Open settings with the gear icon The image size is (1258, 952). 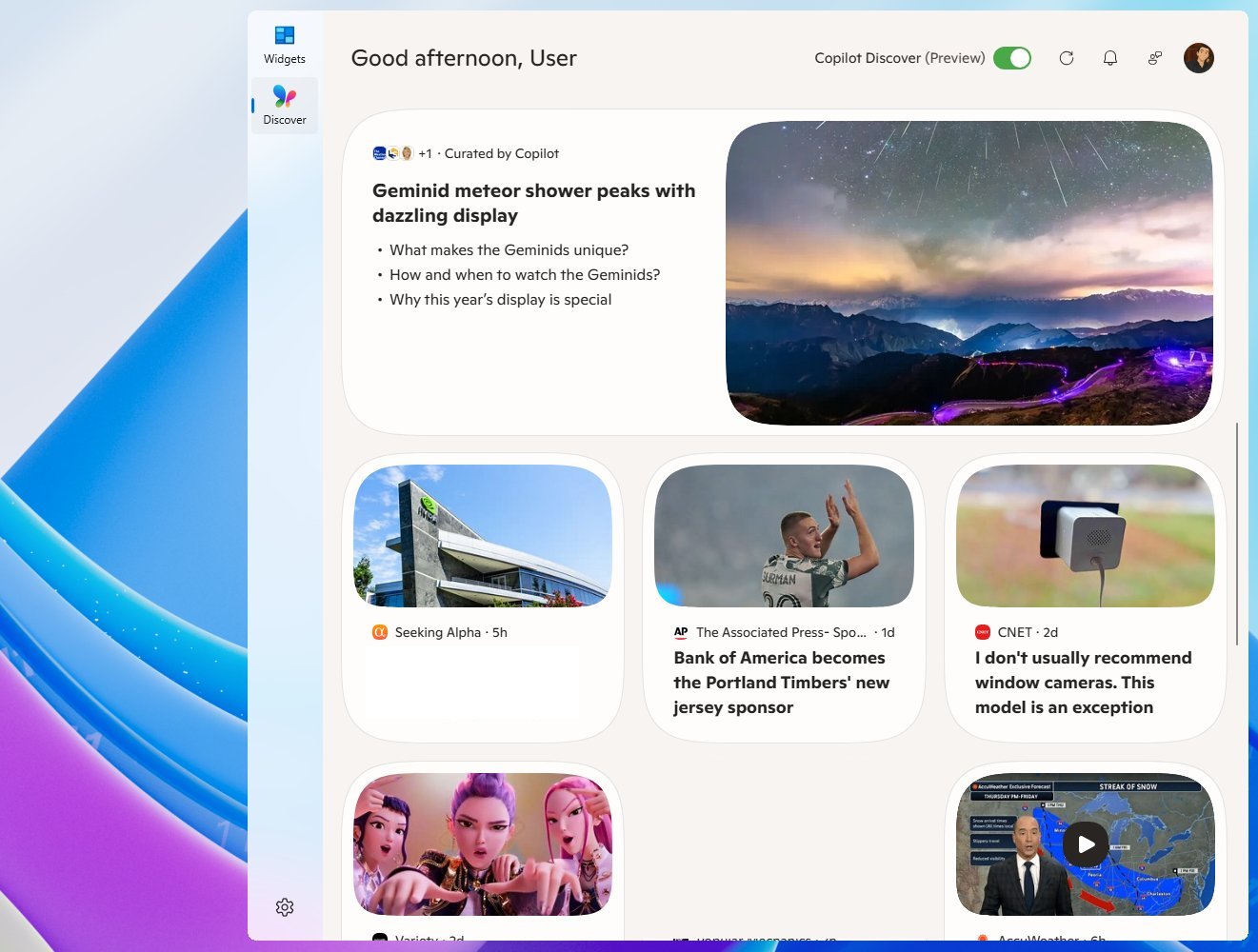[x=285, y=906]
